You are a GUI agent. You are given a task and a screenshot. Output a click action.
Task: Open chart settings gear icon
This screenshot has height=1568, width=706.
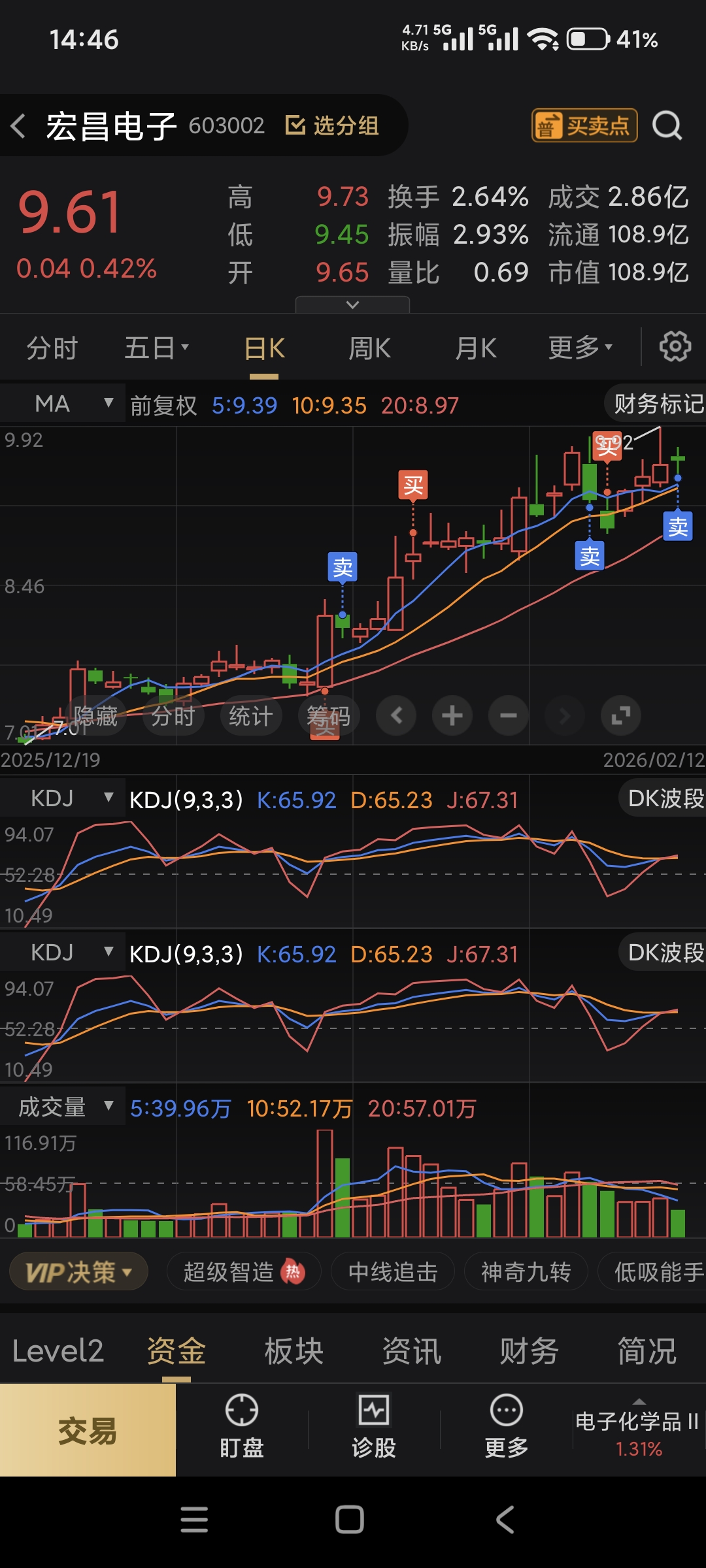pos(675,347)
